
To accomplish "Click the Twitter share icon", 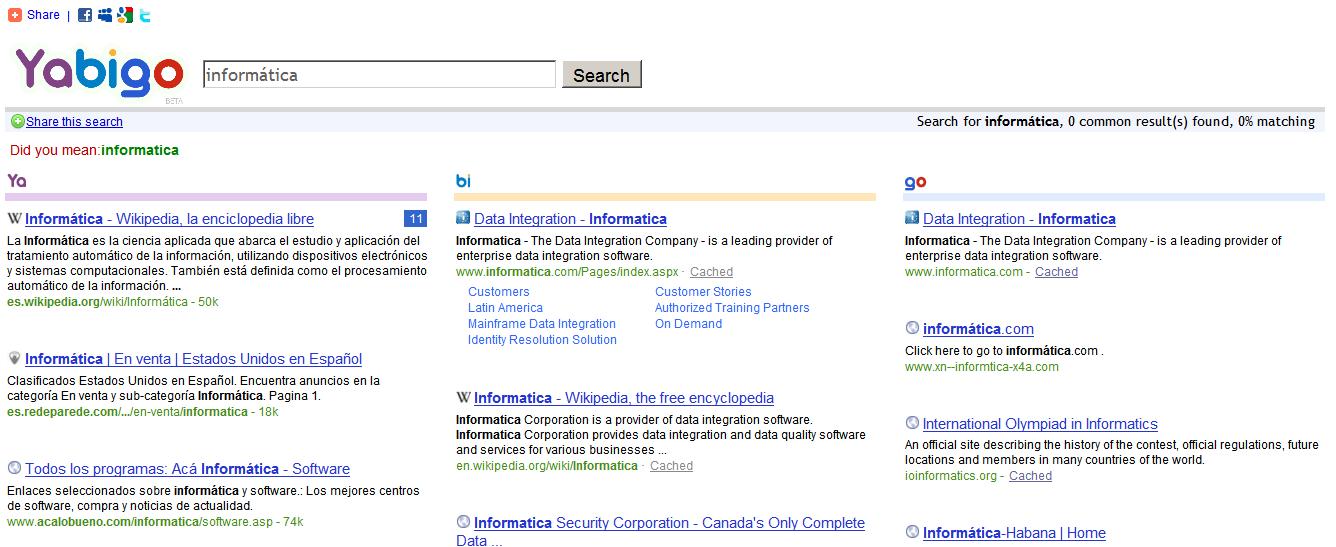I will click(x=145, y=15).
